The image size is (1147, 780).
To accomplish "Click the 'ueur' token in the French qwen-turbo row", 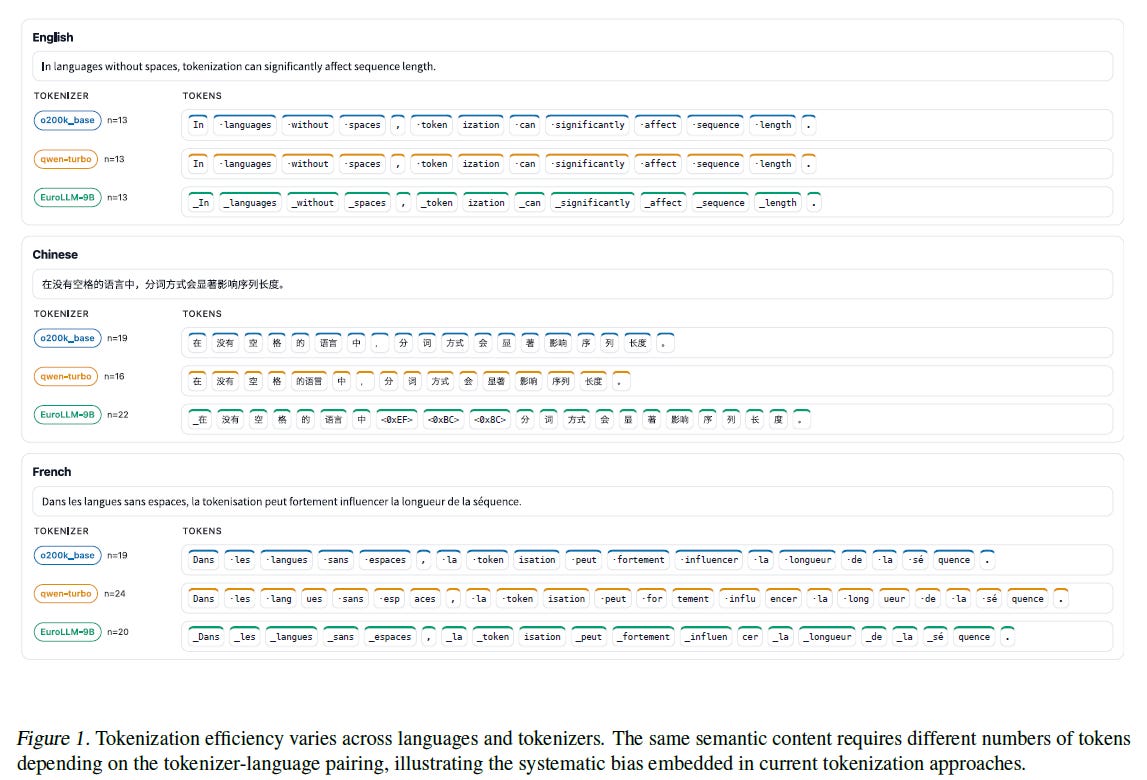I will click(x=894, y=599).
